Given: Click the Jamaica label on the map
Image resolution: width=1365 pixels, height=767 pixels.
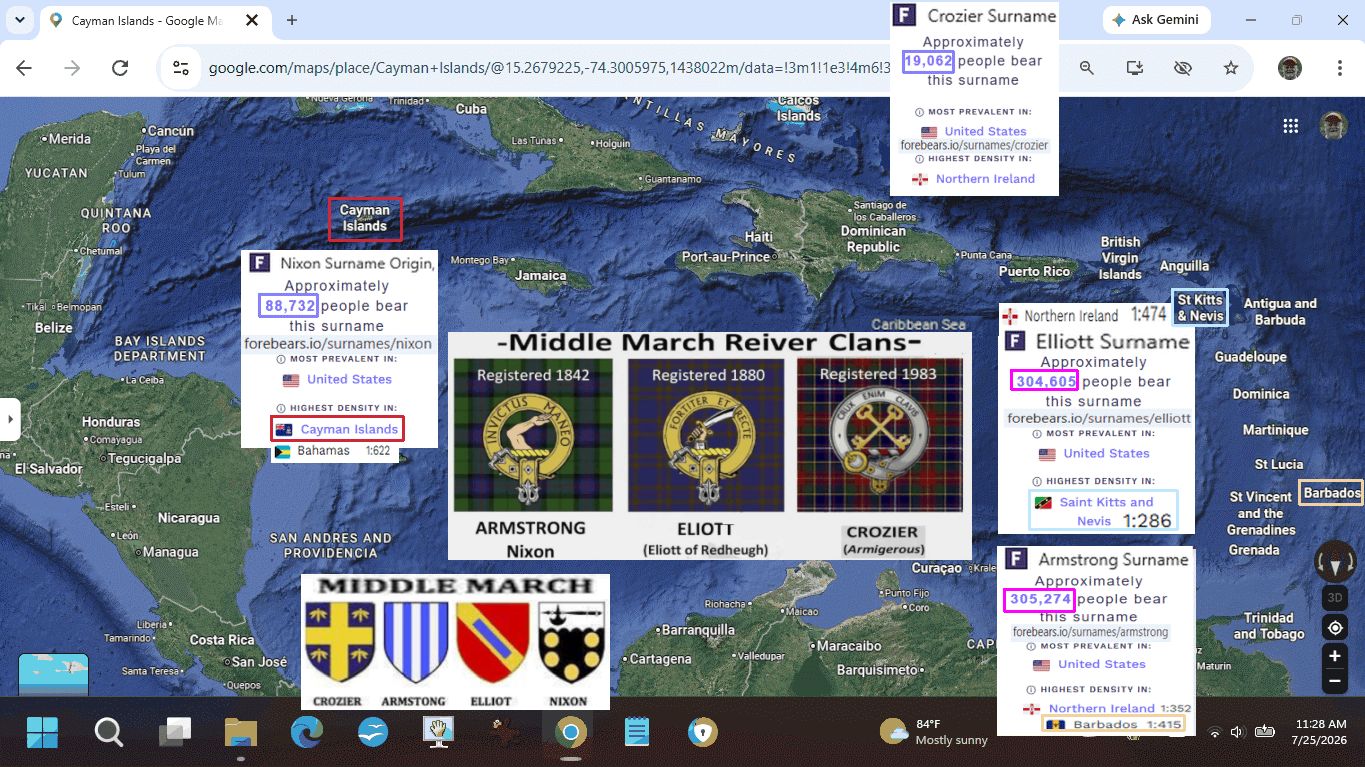Looking at the screenshot, I should [x=541, y=275].
